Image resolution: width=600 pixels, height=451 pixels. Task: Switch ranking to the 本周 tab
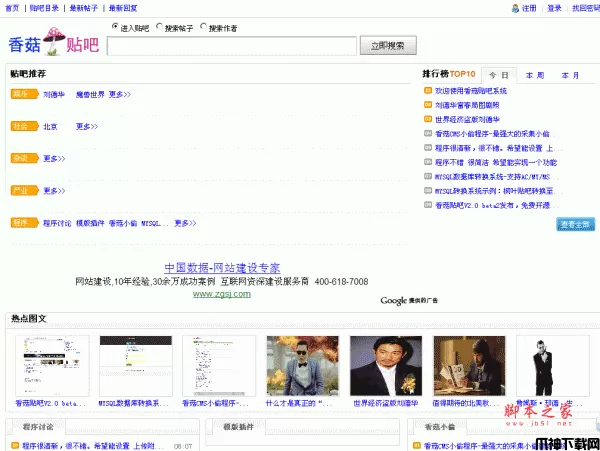[535, 75]
